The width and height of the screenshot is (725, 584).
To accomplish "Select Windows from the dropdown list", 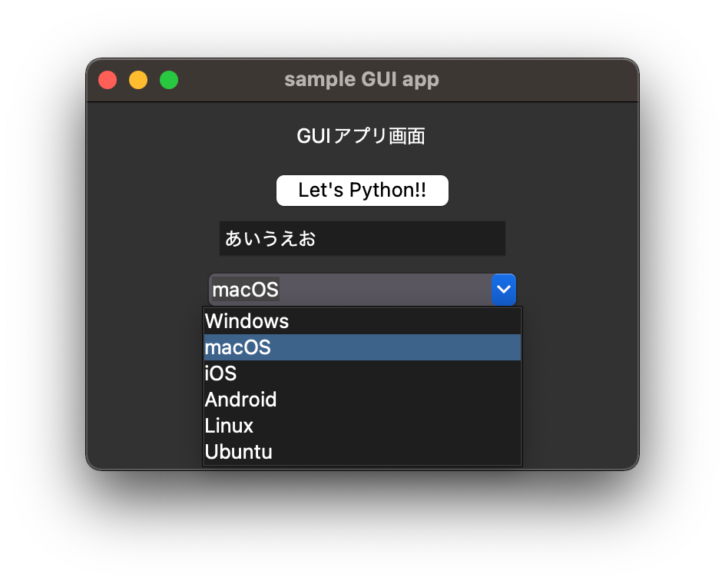I will [362, 321].
